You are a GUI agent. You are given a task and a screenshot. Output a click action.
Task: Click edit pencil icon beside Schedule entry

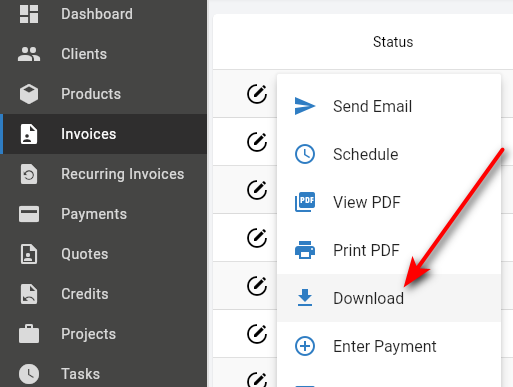[x=257, y=142]
